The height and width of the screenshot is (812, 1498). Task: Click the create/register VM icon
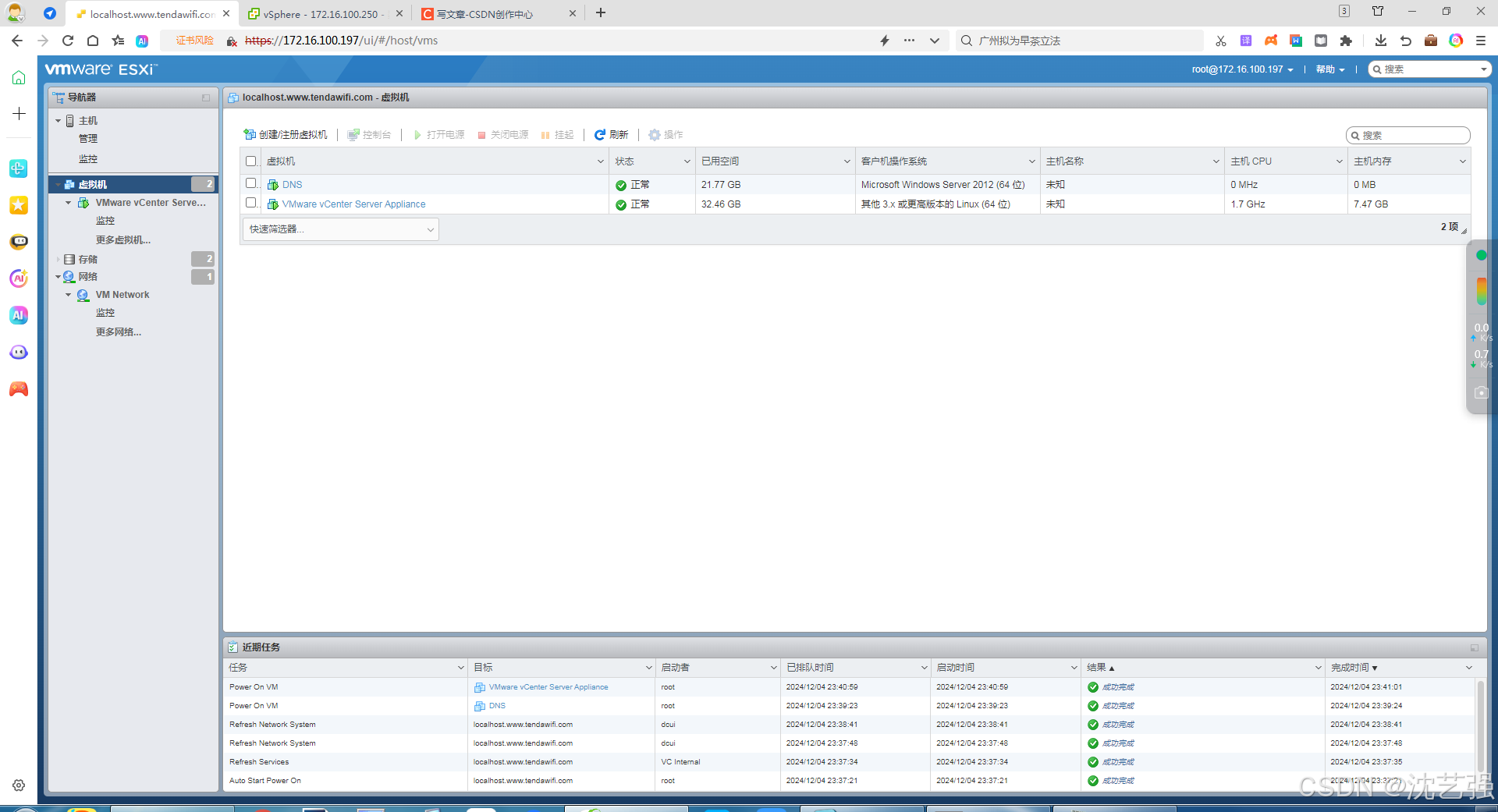(x=250, y=135)
